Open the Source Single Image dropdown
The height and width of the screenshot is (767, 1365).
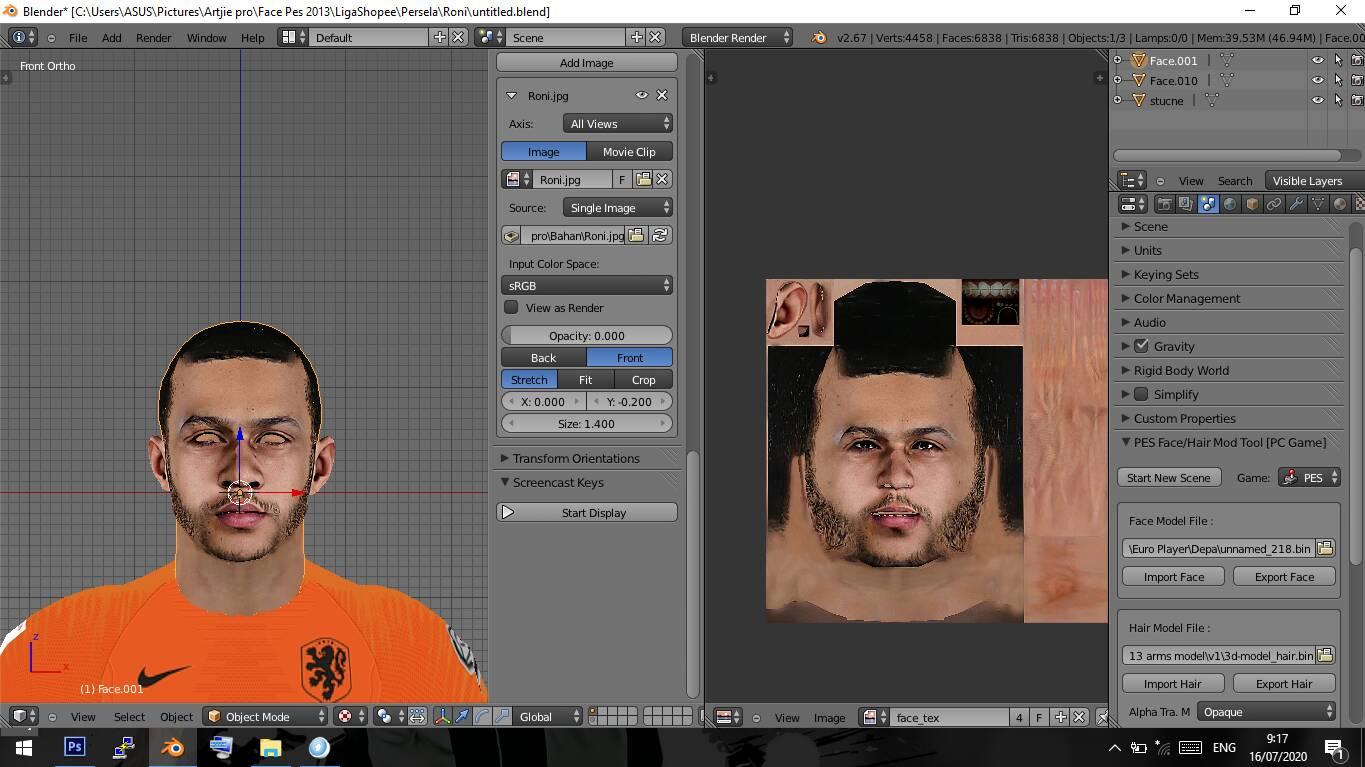[618, 208]
